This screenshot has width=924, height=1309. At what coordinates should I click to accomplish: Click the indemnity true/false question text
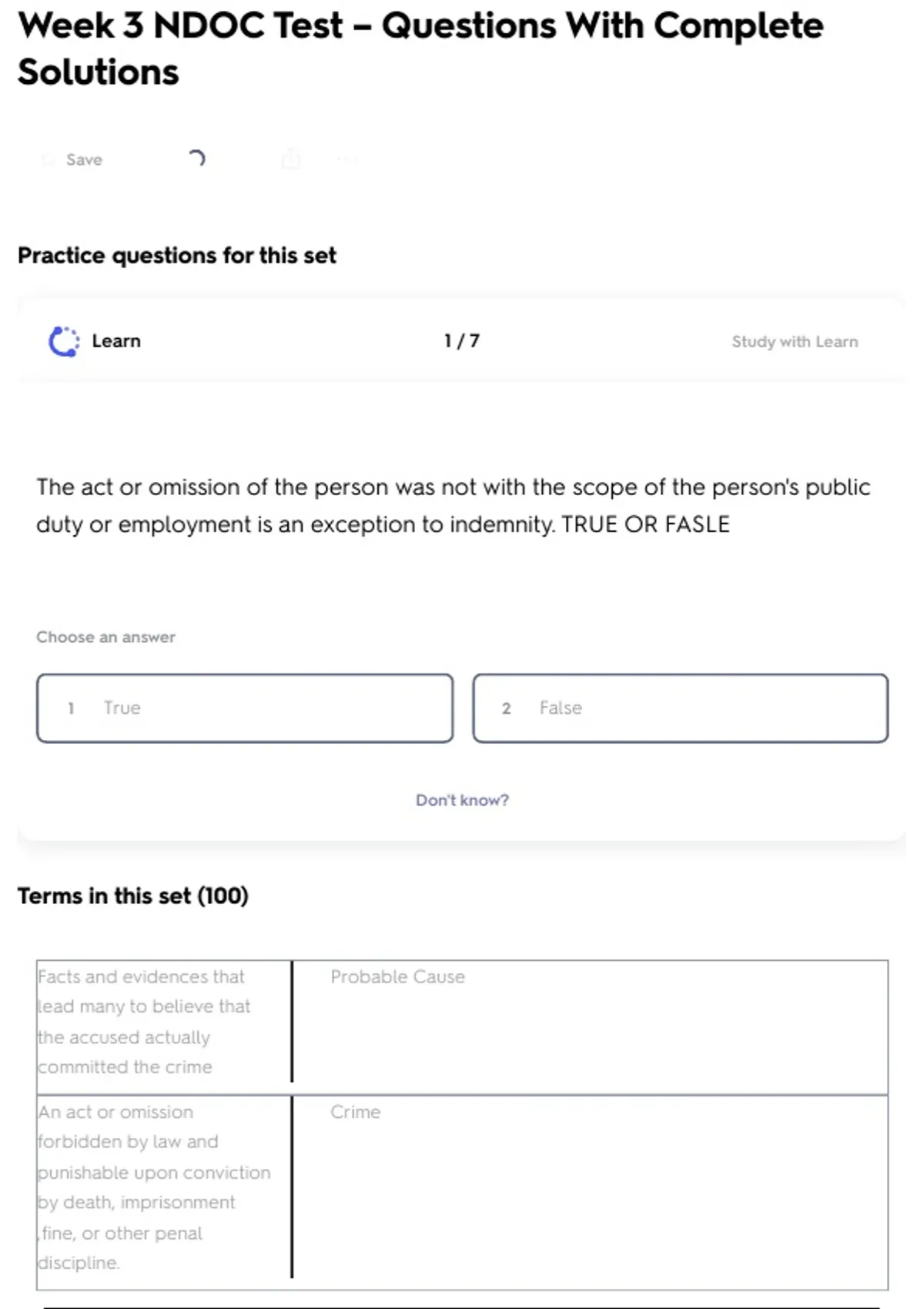tap(453, 505)
